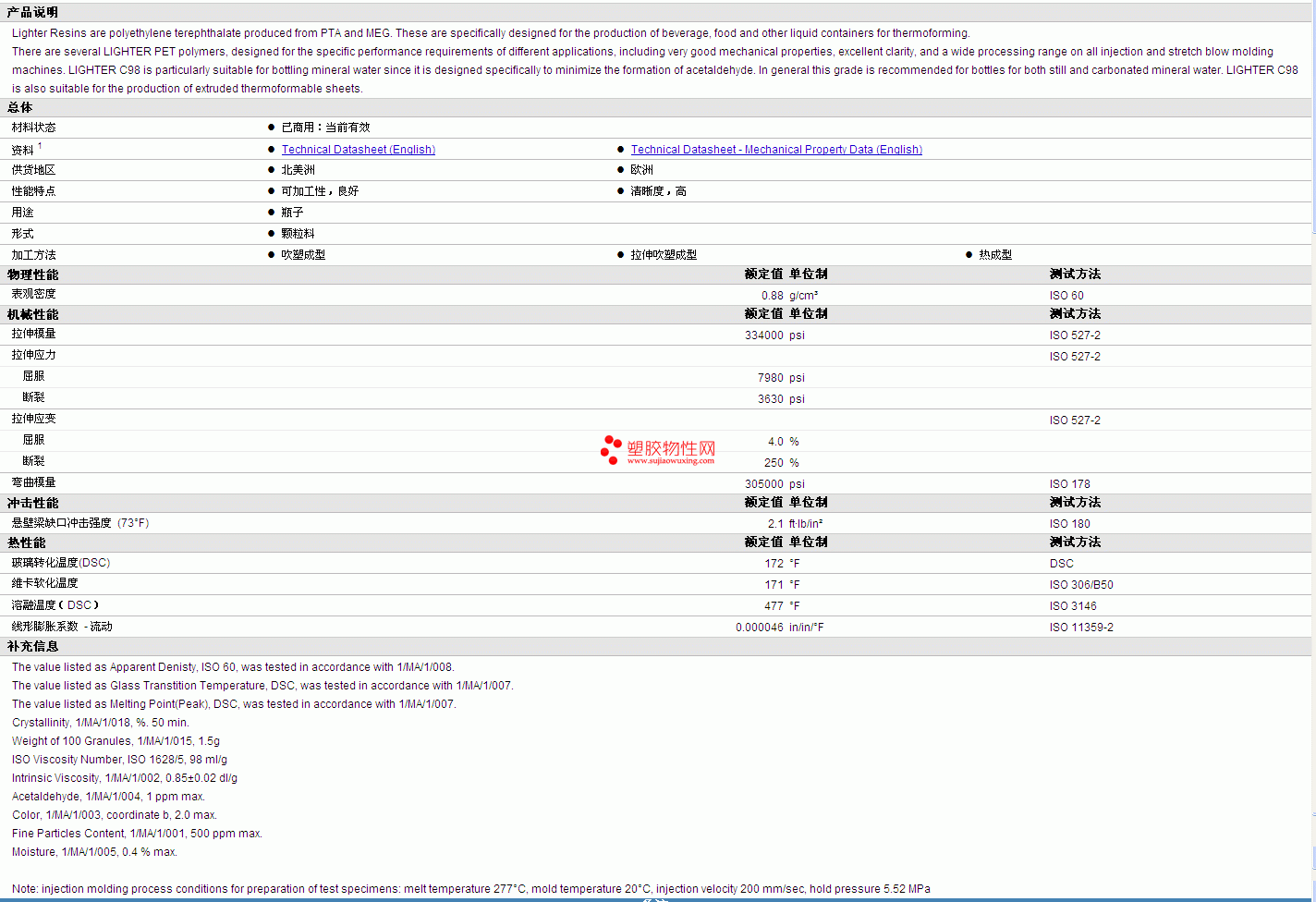Select the 供货地区 row label
The image size is (1316, 902).
point(33,170)
